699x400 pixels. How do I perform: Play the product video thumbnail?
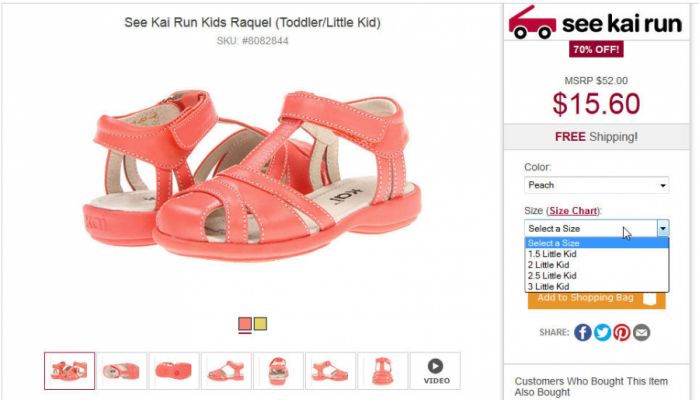click(435, 370)
